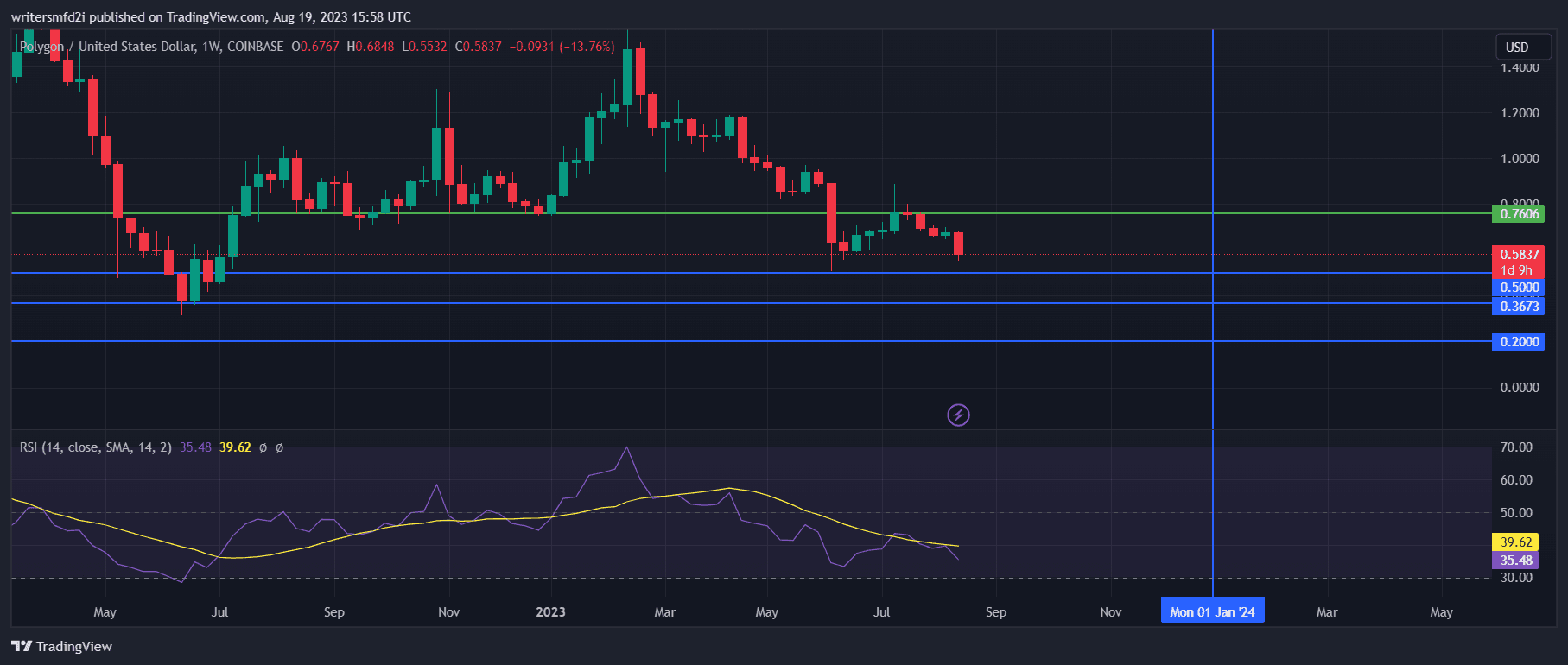Select the blue 0.5000 price level label

[1519, 288]
